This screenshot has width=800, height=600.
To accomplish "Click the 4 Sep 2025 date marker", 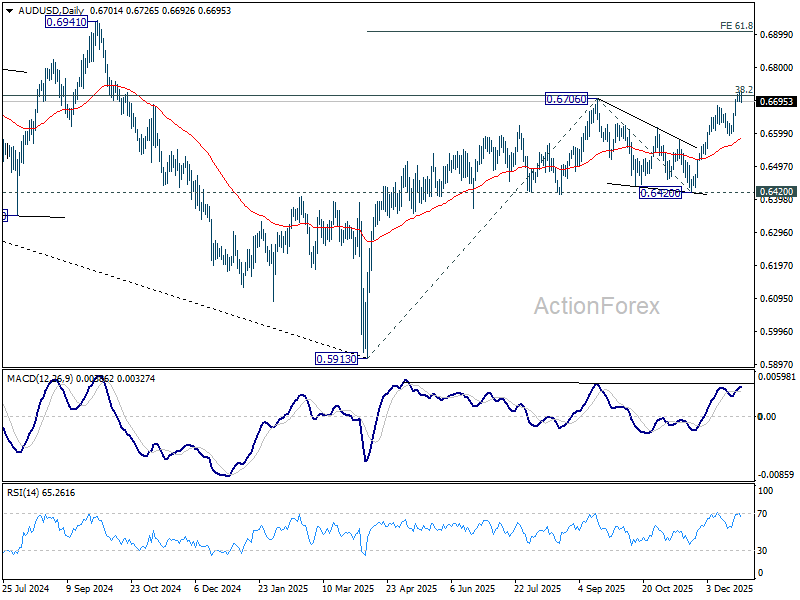I will point(601,588).
